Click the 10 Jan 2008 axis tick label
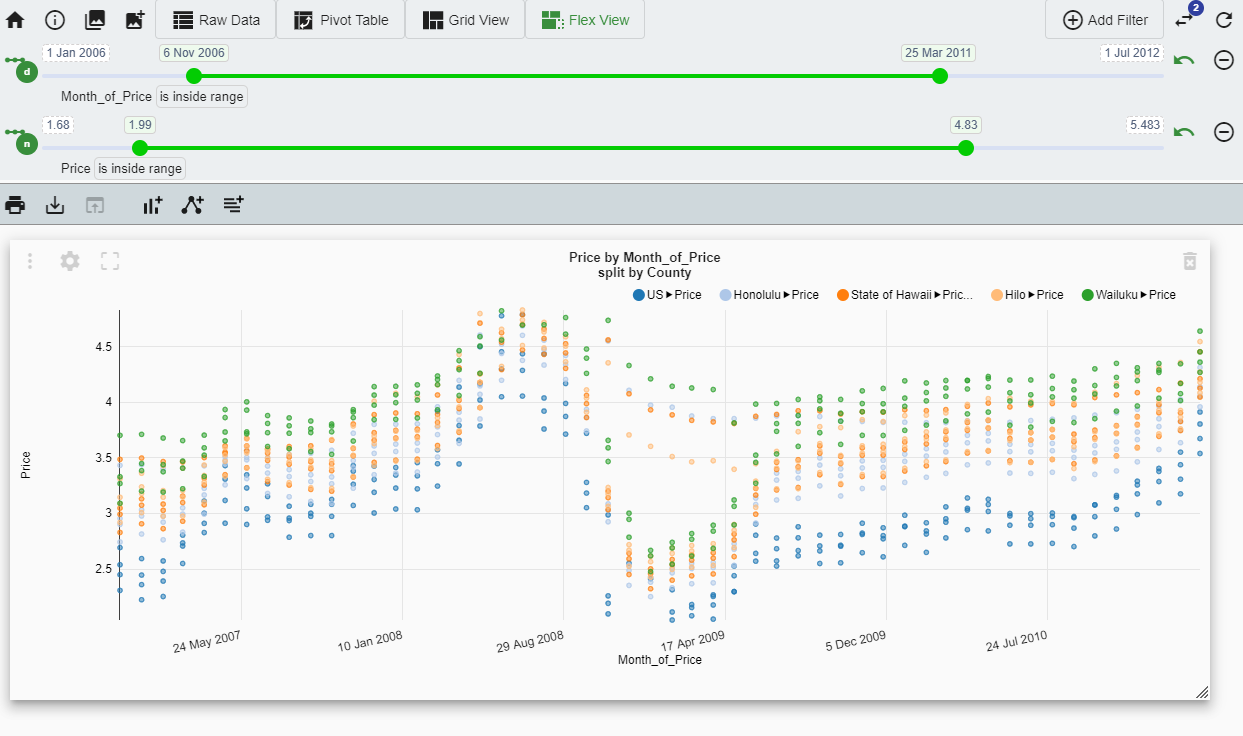 [x=370, y=640]
